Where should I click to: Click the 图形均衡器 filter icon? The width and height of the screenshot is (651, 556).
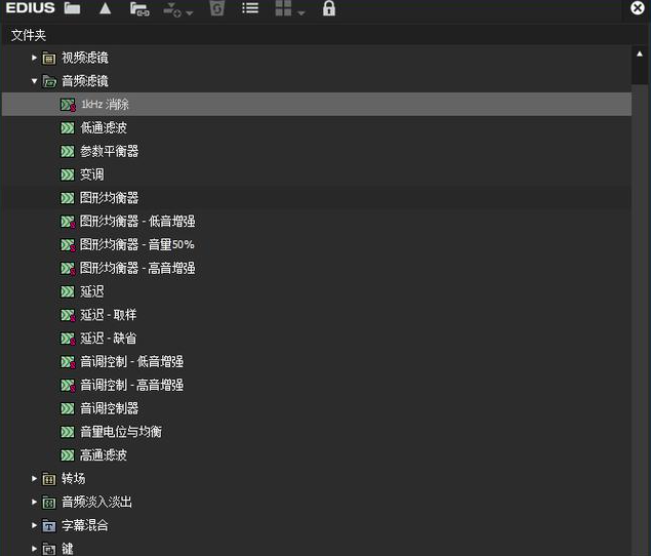coord(67,198)
